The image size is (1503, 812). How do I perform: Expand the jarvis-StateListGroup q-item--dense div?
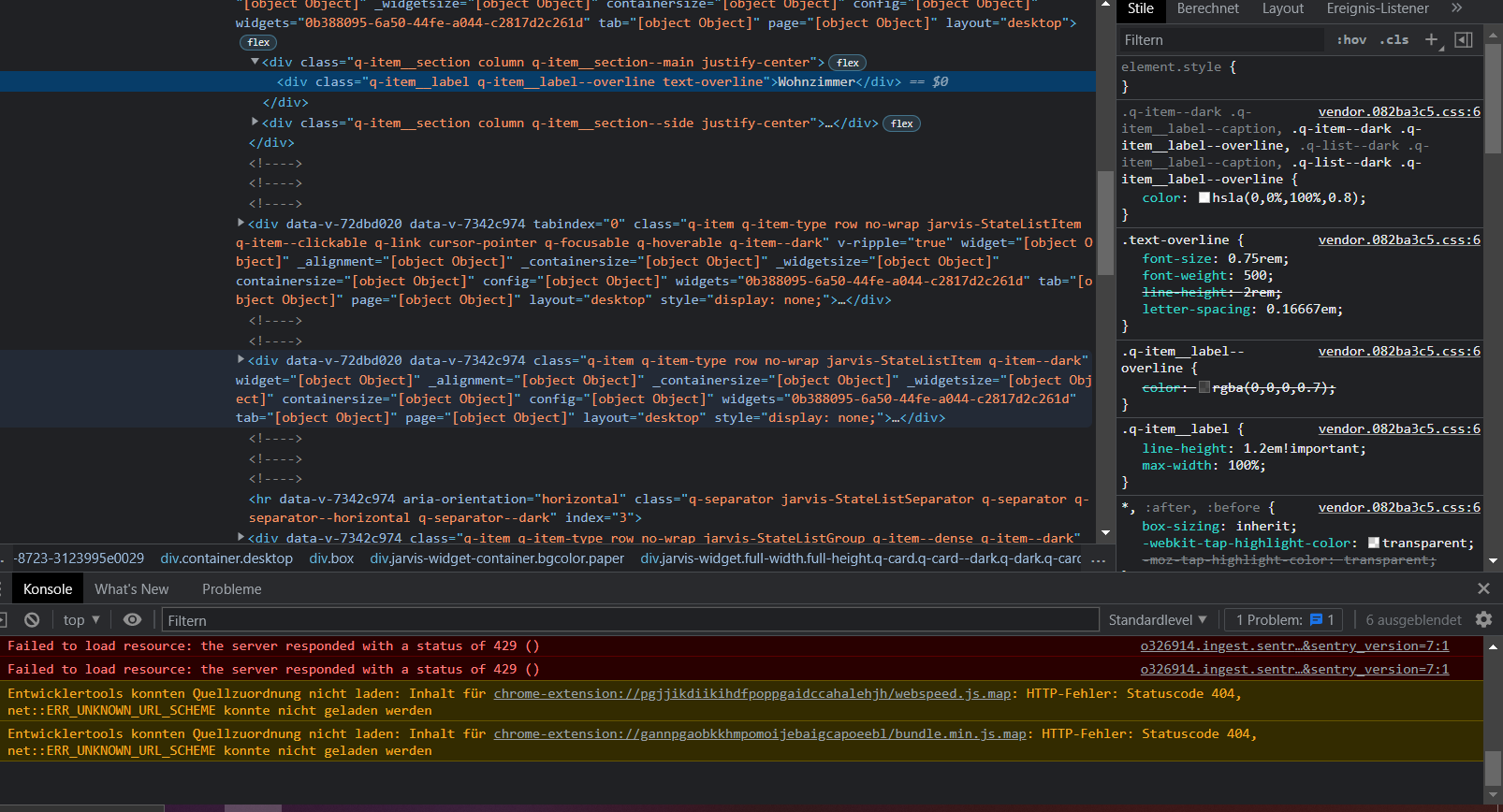241,537
